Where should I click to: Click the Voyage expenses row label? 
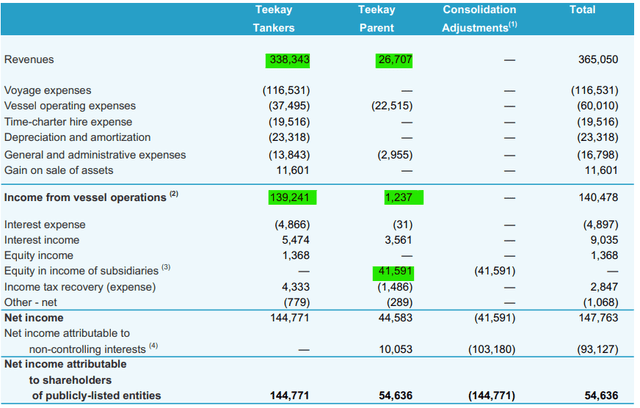[48, 90]
